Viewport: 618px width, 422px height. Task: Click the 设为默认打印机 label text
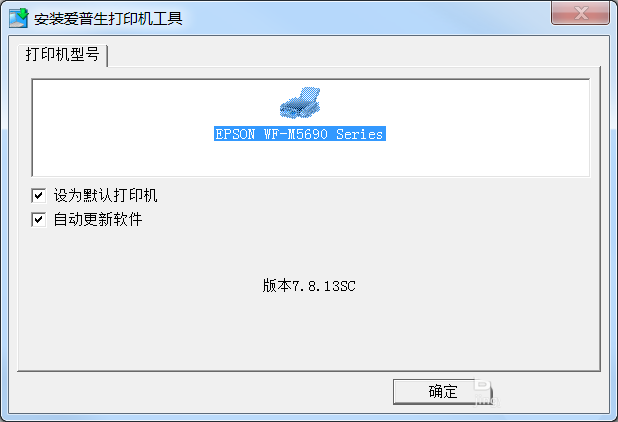tap(106, 195)
